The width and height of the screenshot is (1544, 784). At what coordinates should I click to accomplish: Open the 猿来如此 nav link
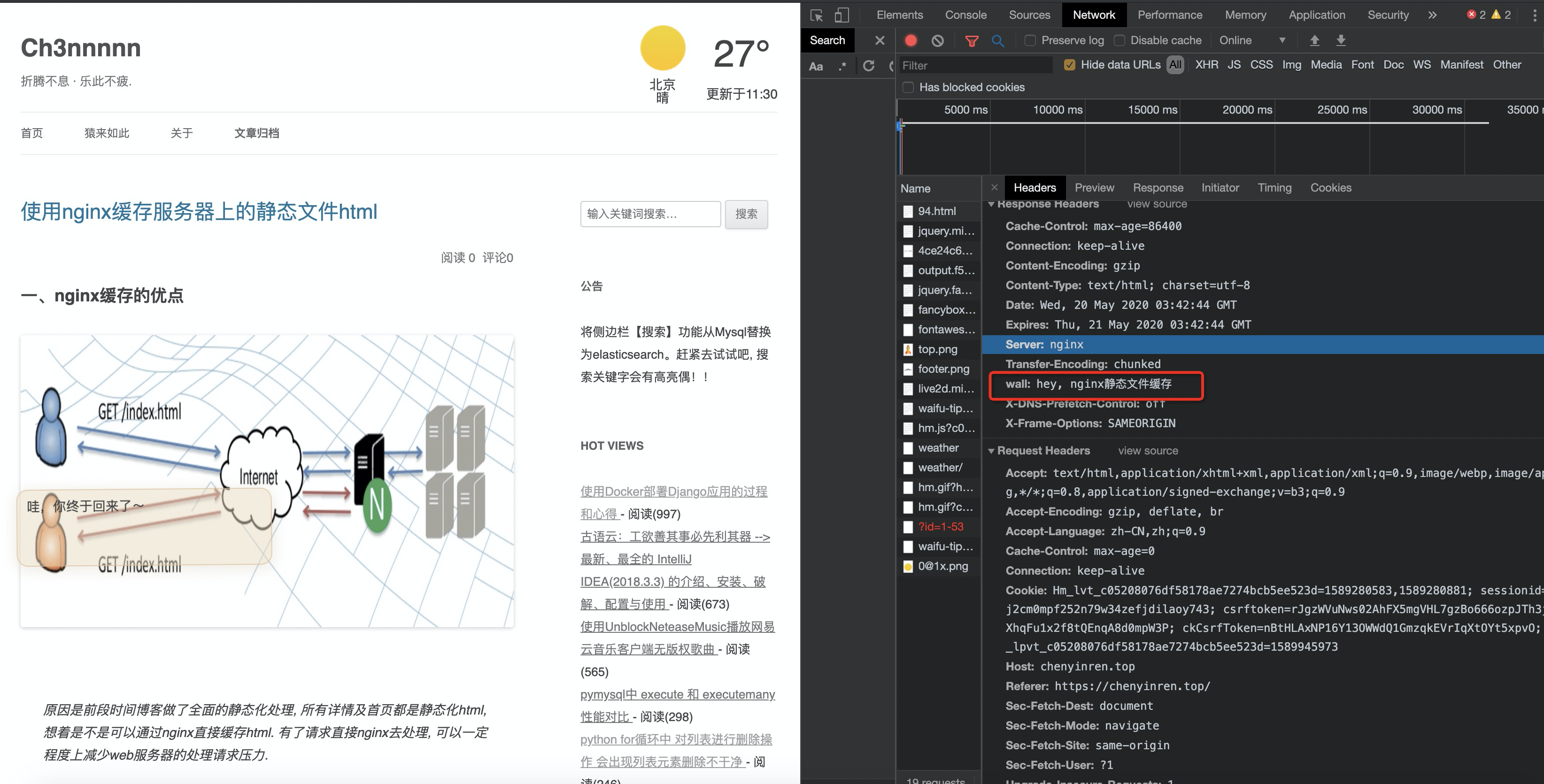click(107, 133)
